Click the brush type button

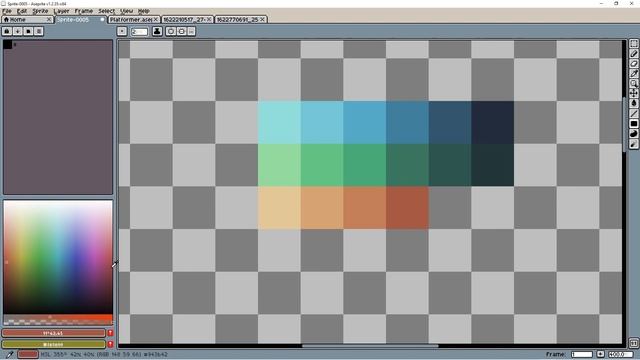(x=122, y=31)
